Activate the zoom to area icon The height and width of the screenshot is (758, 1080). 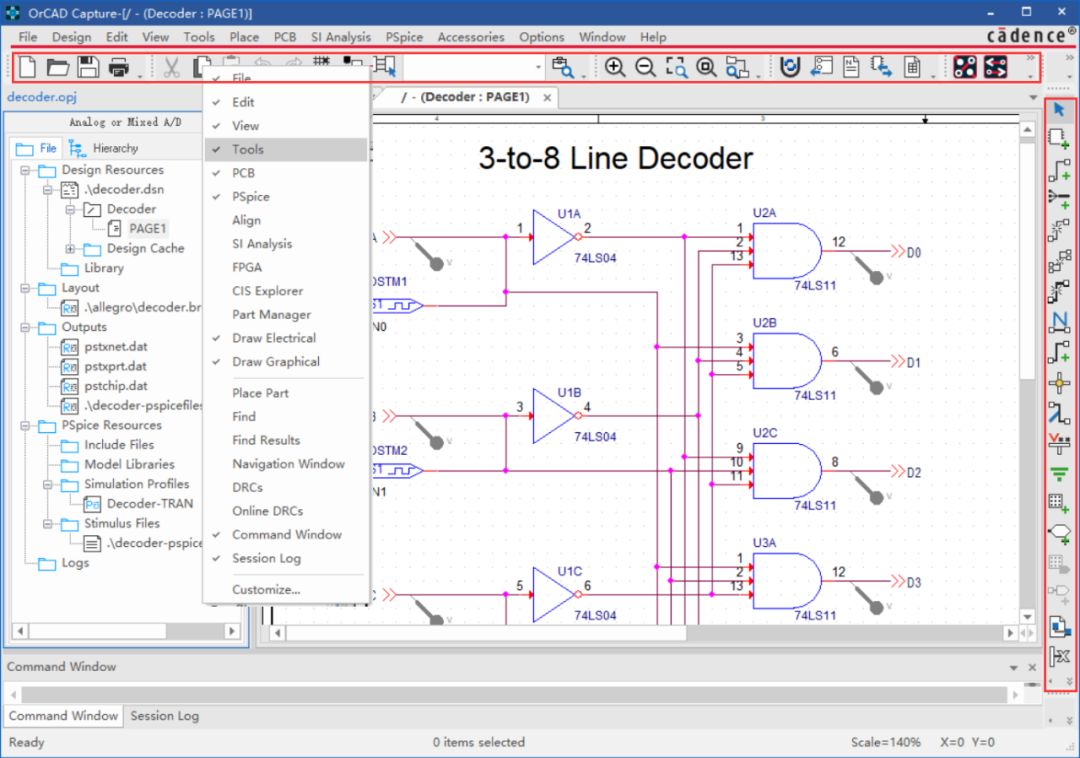pyautogui.click(x=676, y=67)
